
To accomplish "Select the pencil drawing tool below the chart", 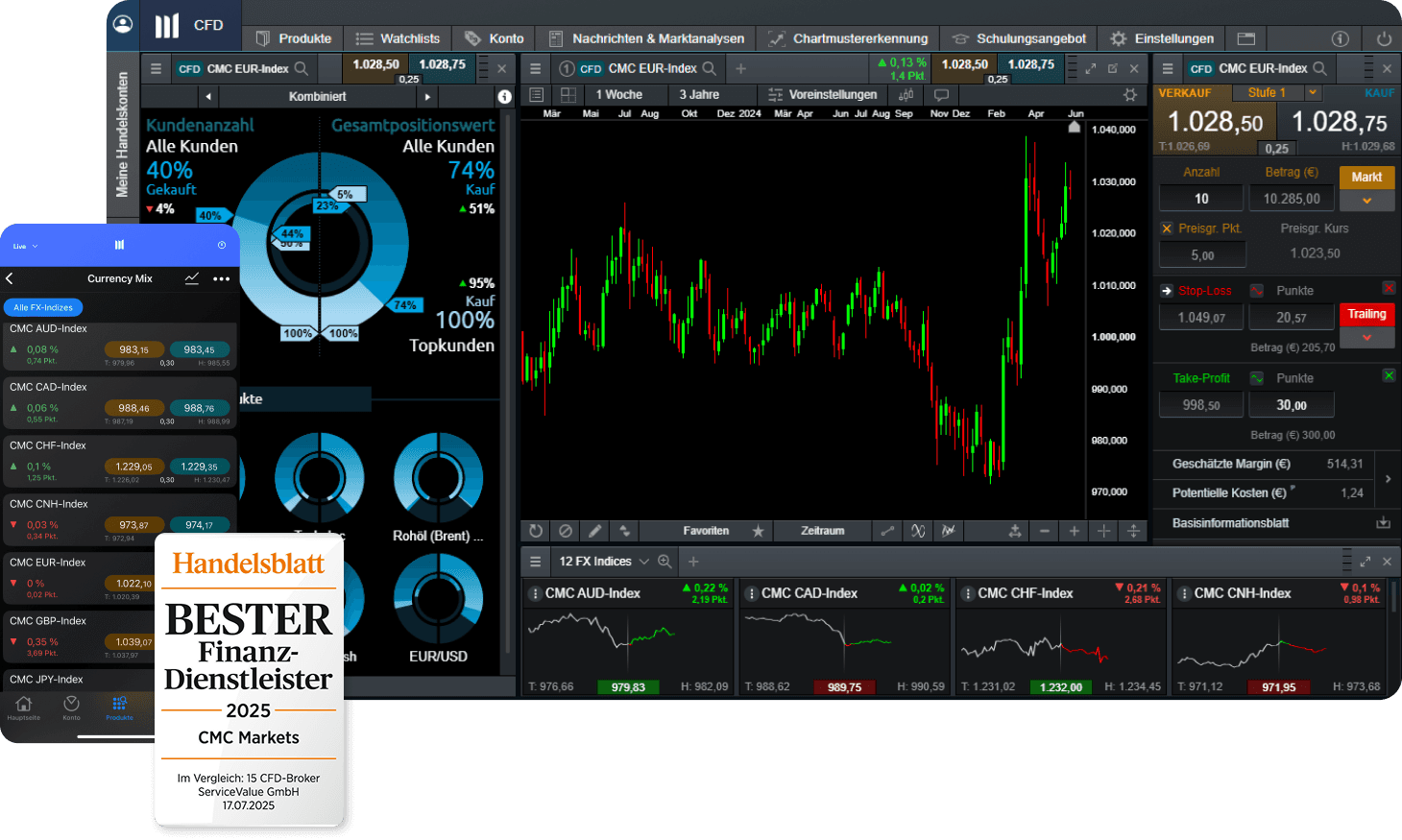I will point(594,531).
